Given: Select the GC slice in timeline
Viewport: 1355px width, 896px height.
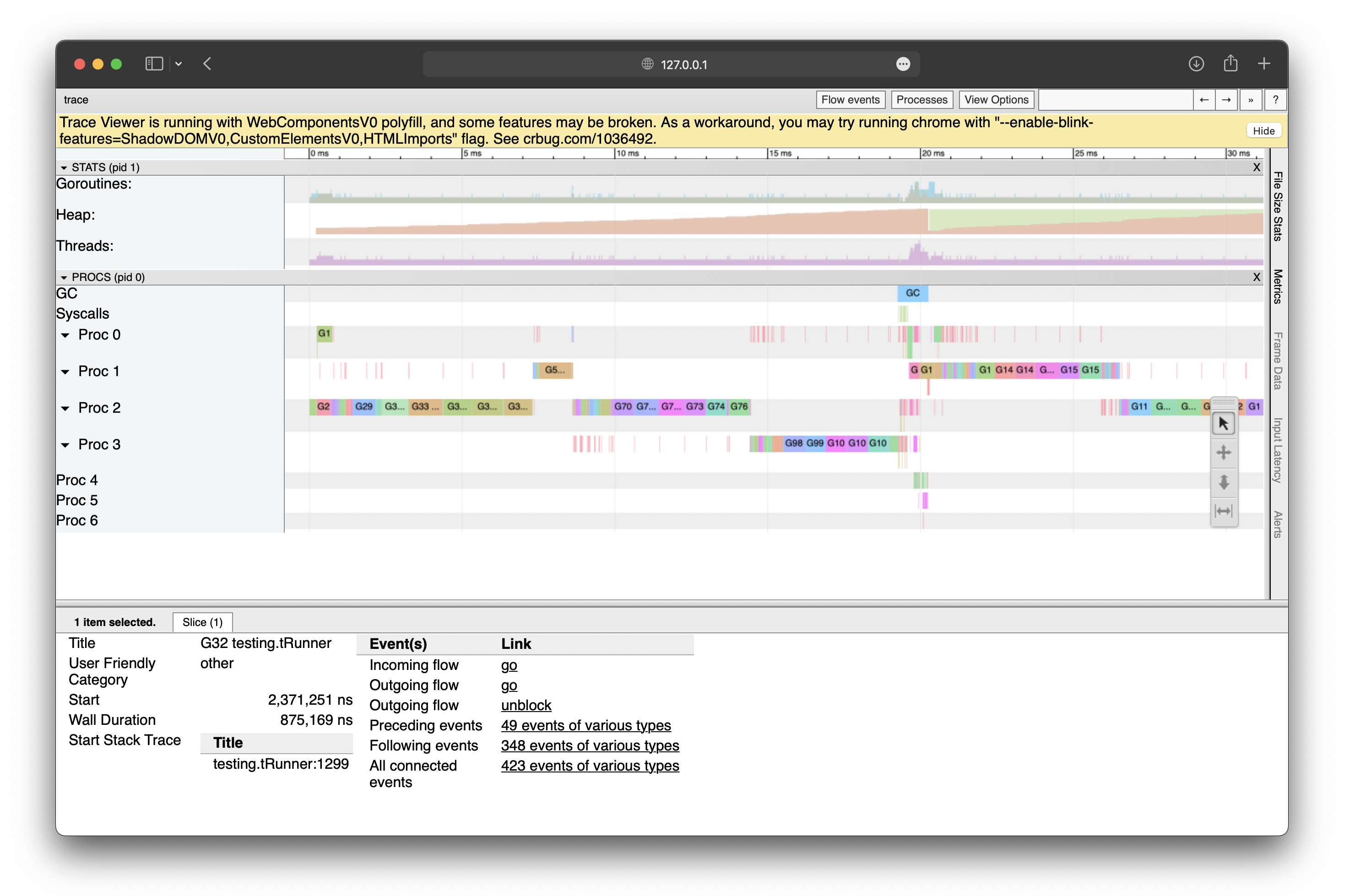Looking at the screenshot, I should click(912, 293).
